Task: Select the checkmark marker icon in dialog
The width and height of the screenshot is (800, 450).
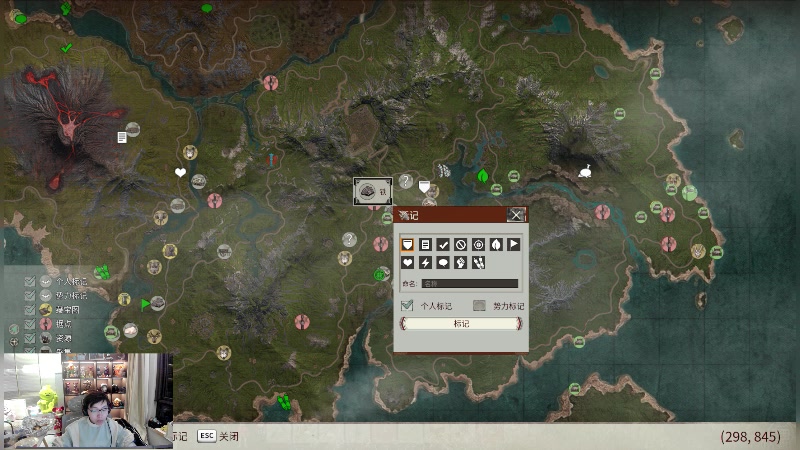Action: (443, 245)
